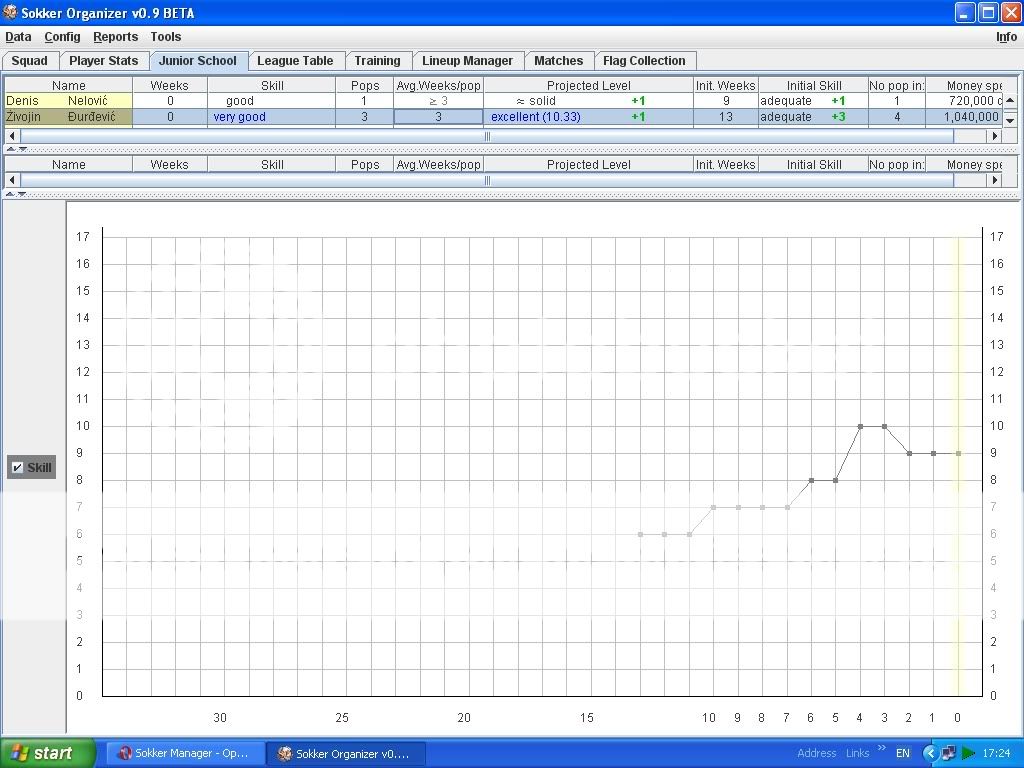Viewport: 1024px width, 768px height.
Task: Toggle the Skill checkbox beside the graph
Action: (x=18, y=468)
